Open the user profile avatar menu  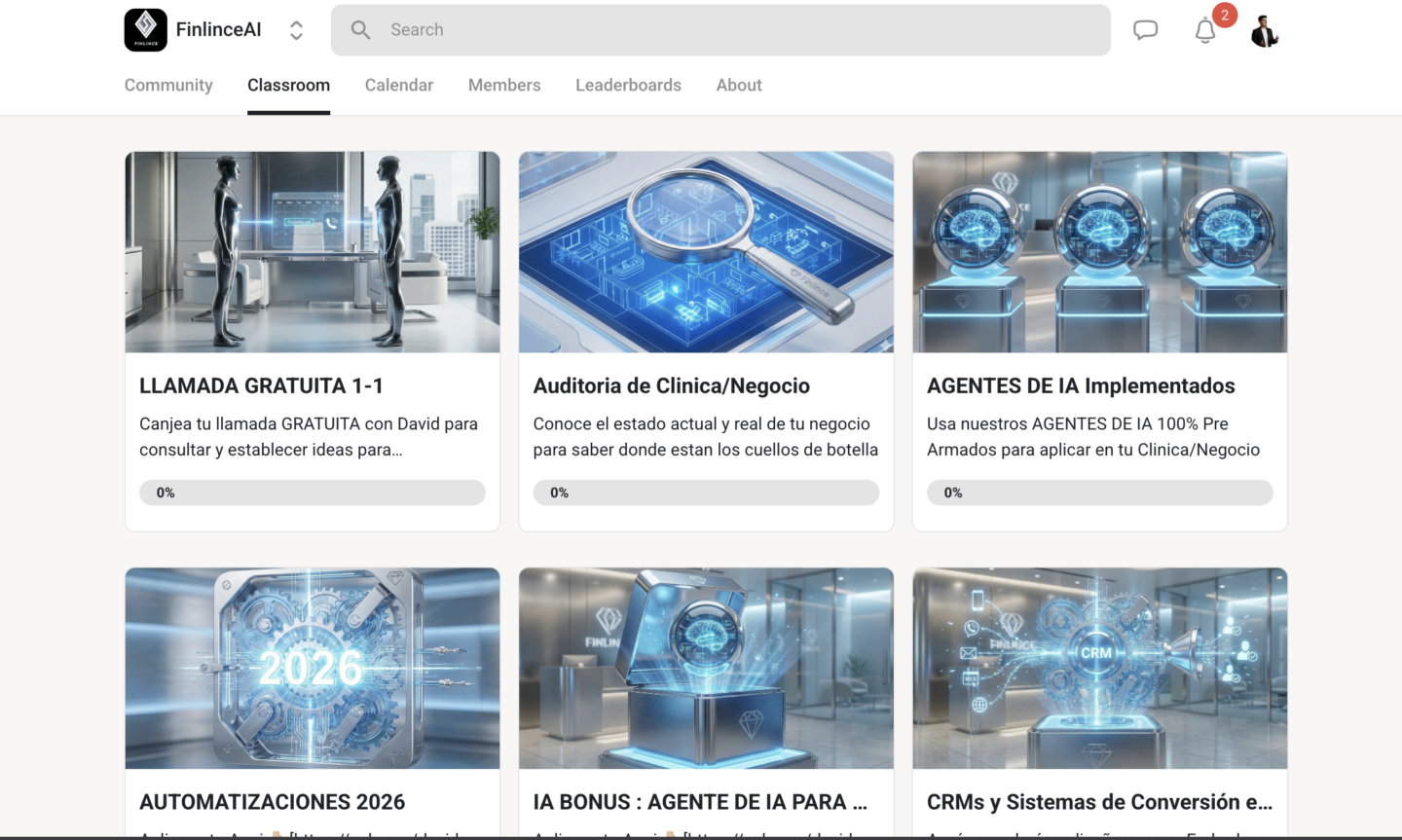click(x=1265, y=30)
